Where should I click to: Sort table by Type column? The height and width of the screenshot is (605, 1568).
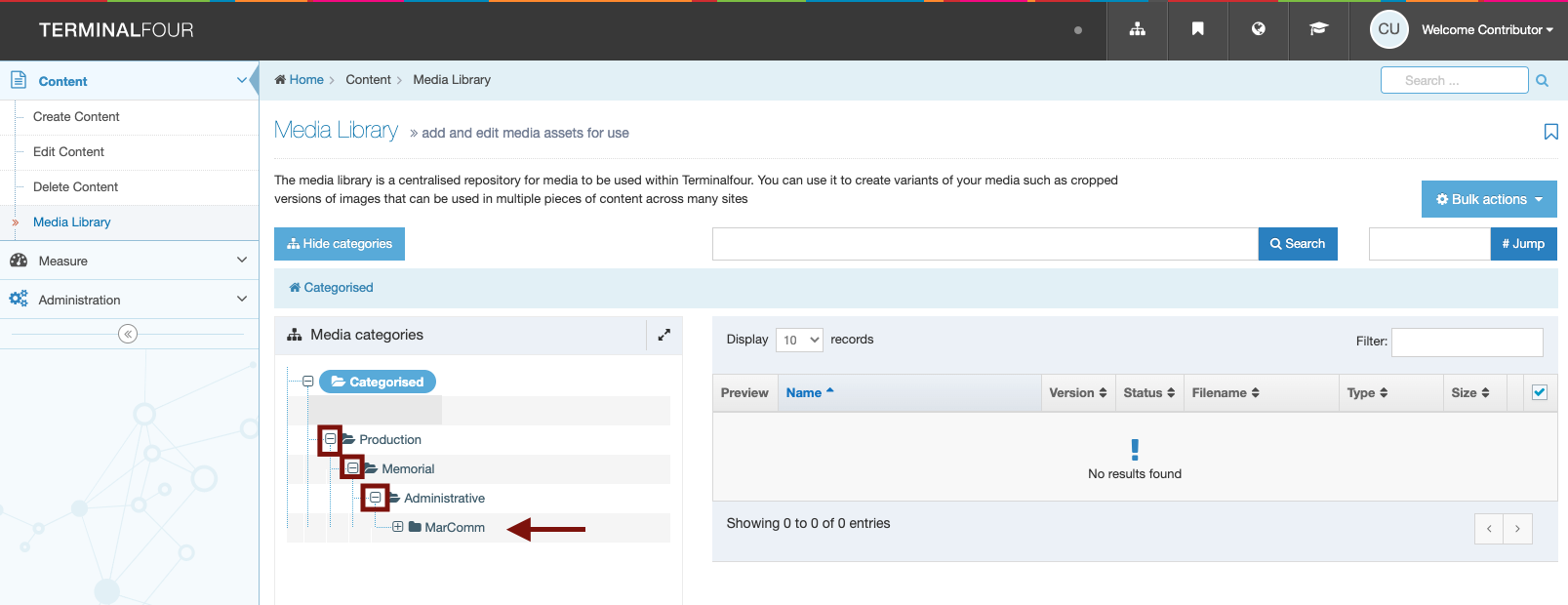[1391, 393]
